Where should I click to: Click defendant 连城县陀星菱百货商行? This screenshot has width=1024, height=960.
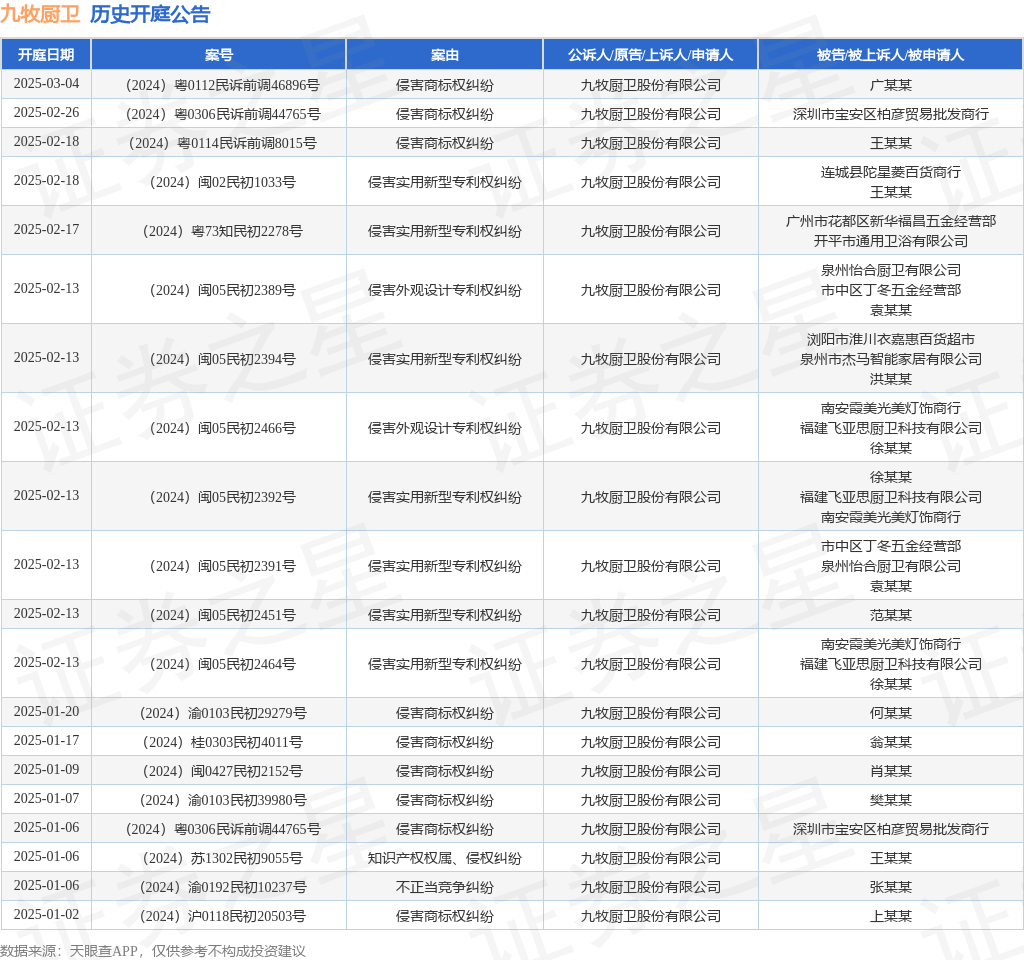coord(891,172)
